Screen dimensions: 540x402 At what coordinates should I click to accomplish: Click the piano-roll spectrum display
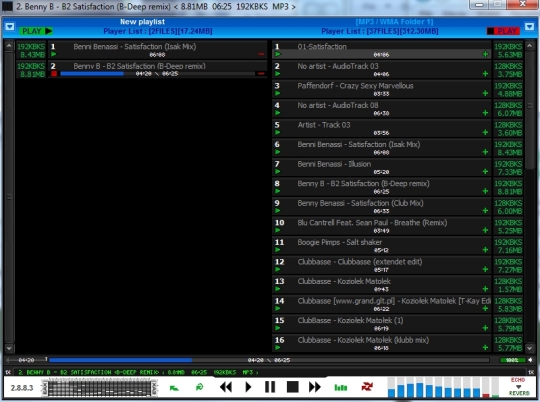coord(99,388)
